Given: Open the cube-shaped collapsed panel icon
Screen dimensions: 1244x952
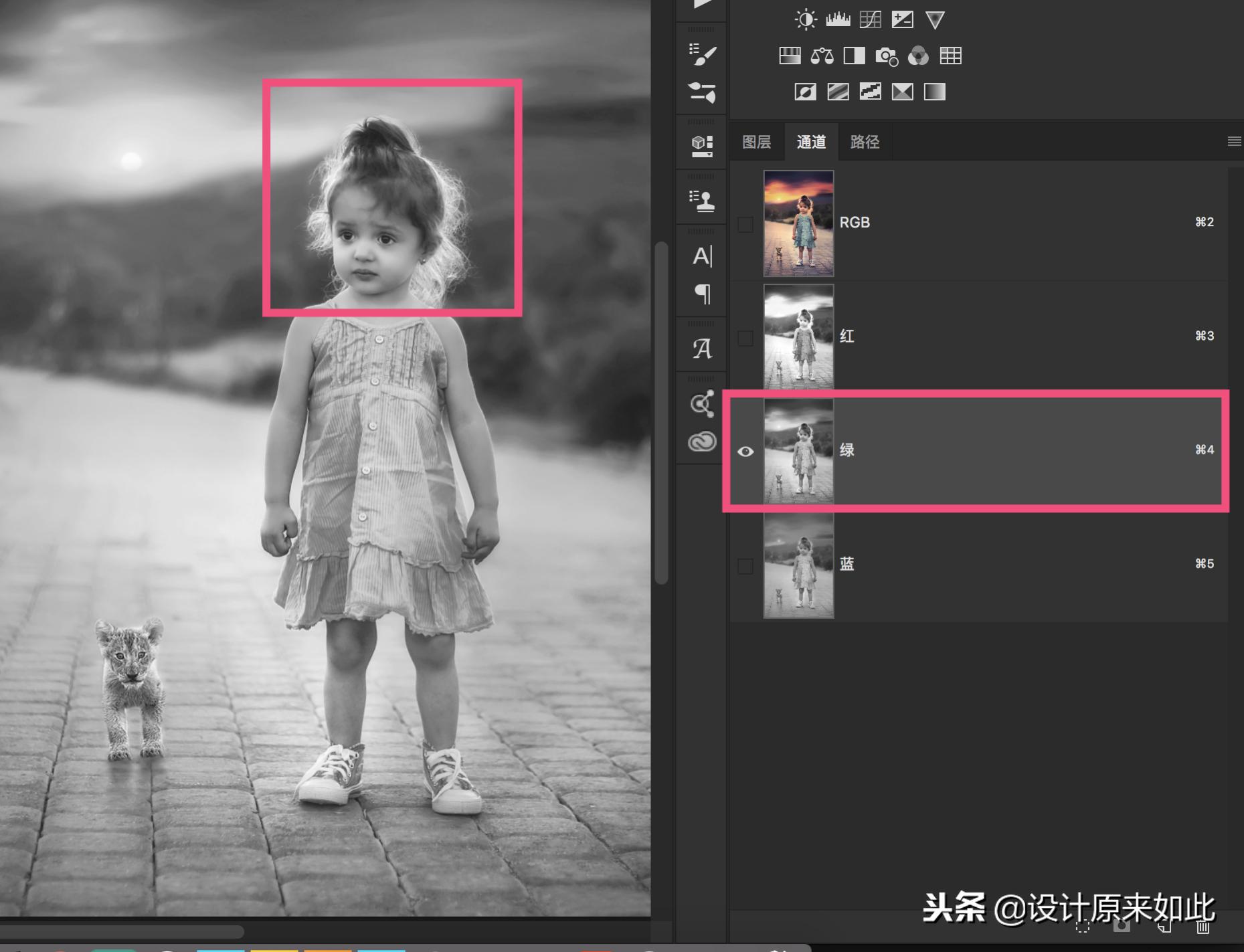Looking at the screenshot, I should point(702,146).
